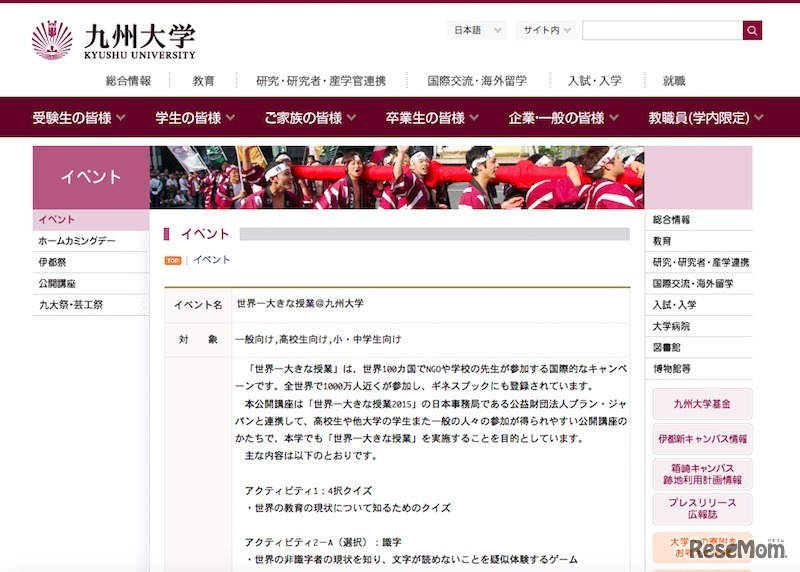
Task: Open 図書館 in the right sidebar
Action: pos(700,347)
